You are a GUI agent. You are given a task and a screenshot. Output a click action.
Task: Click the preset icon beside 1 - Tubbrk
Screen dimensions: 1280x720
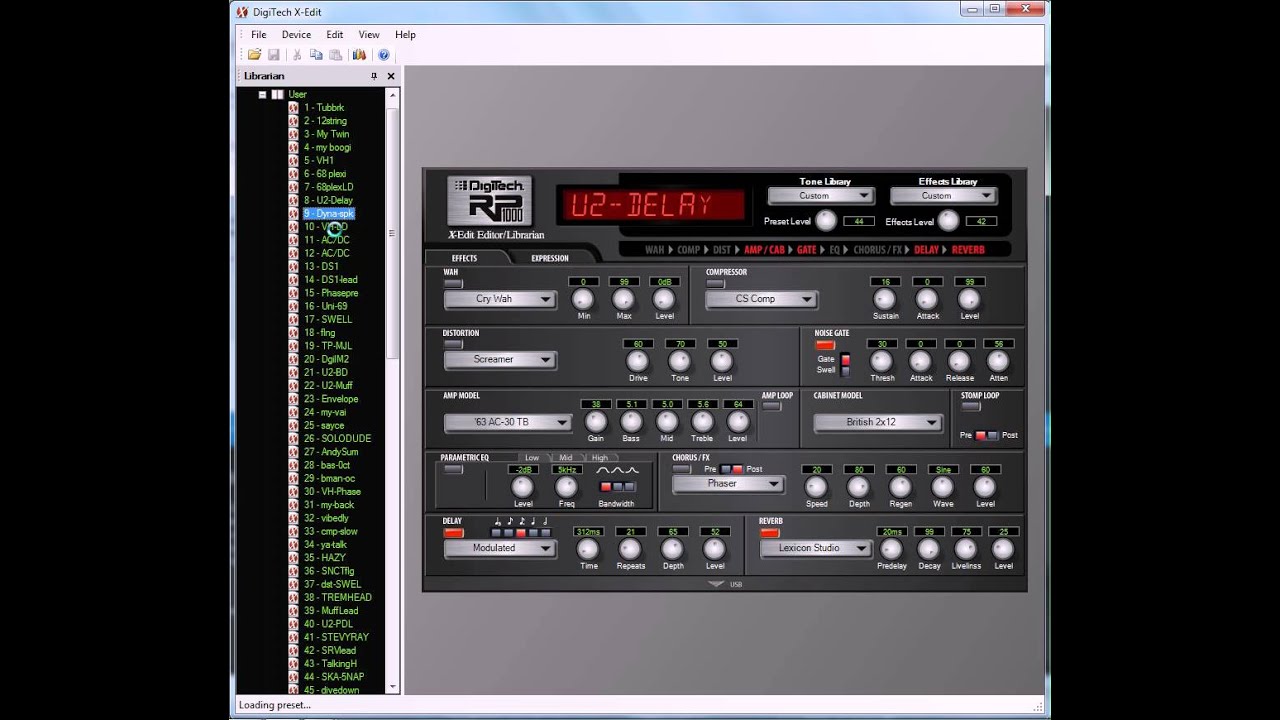[x=293, y=108]
